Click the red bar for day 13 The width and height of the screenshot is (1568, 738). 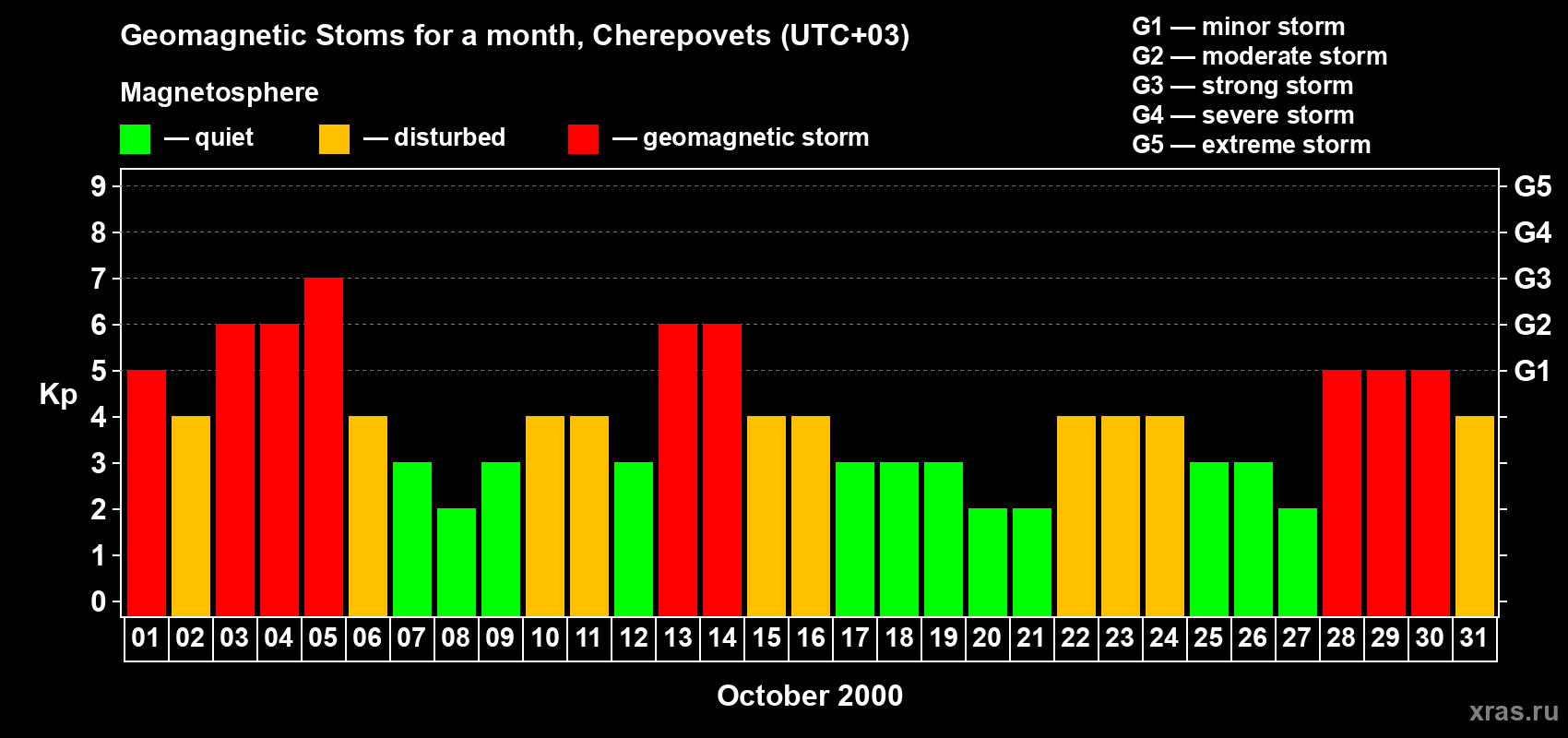(x=678, y=470)
